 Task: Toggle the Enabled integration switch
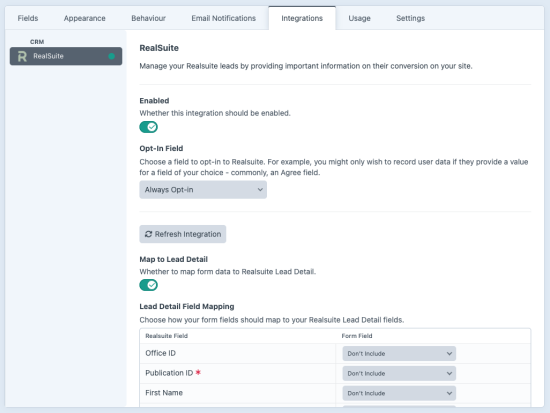click(148, 127)
